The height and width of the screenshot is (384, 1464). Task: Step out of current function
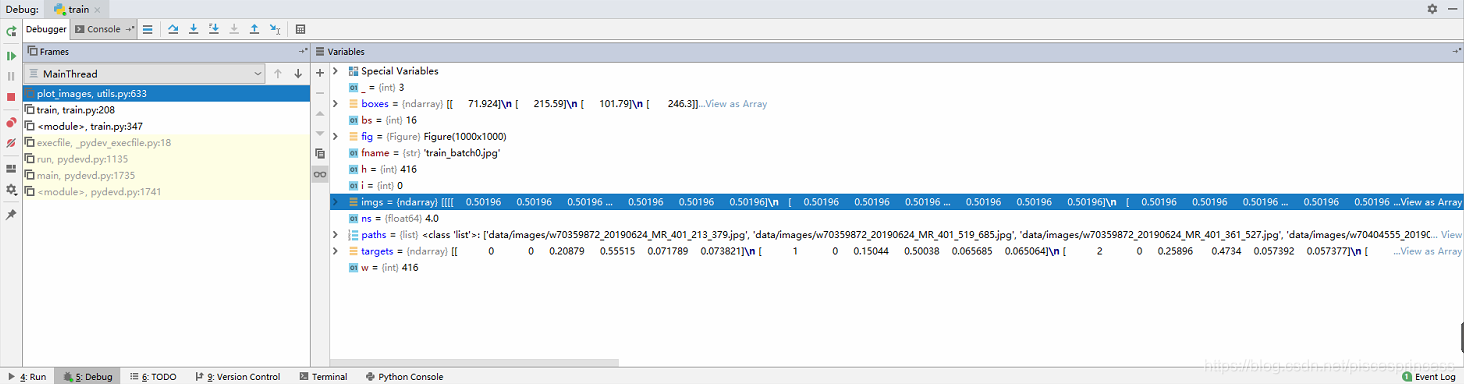[254, 29]
